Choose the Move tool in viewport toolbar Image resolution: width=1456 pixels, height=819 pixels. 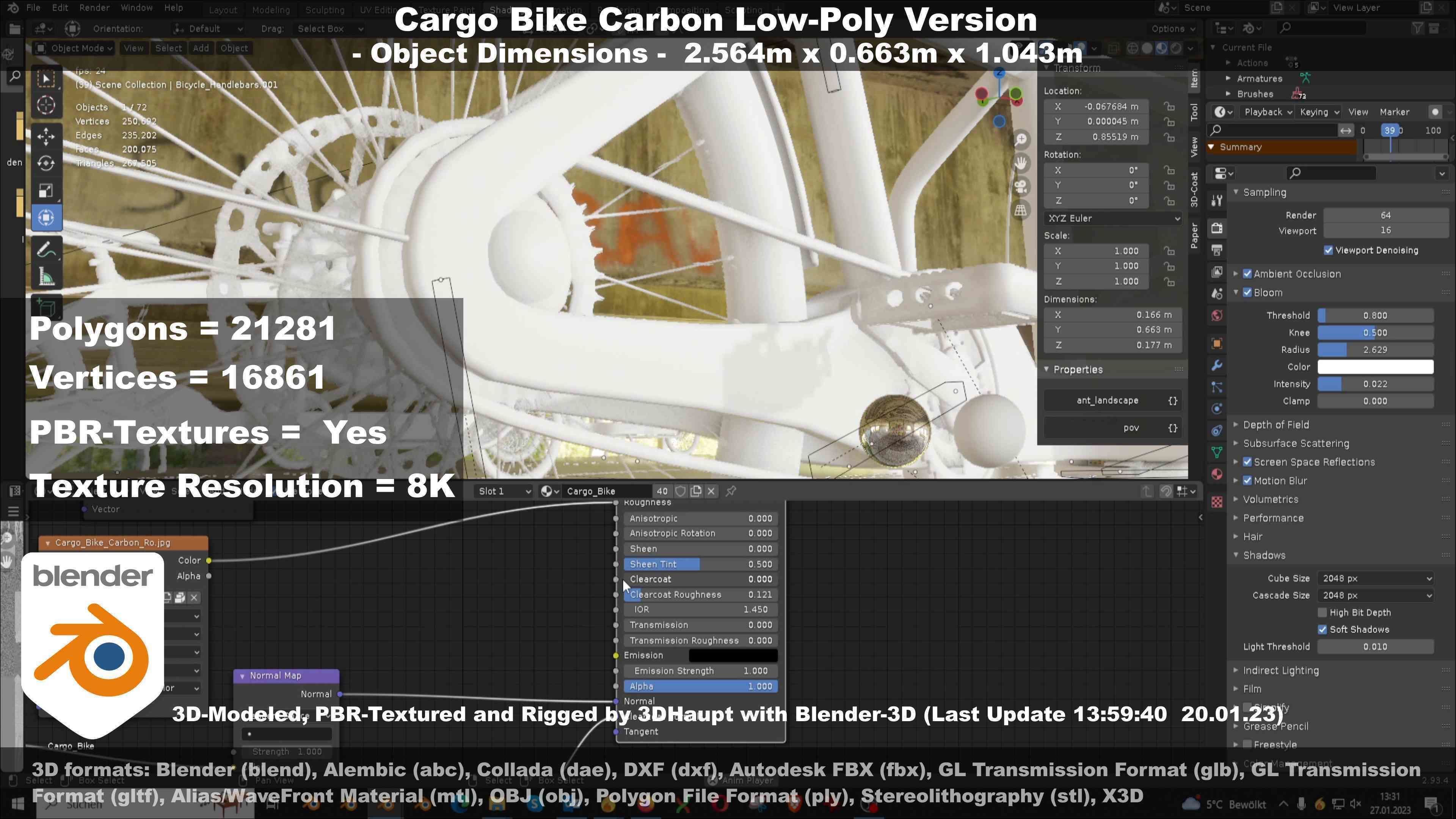click(x=46, y=136)
